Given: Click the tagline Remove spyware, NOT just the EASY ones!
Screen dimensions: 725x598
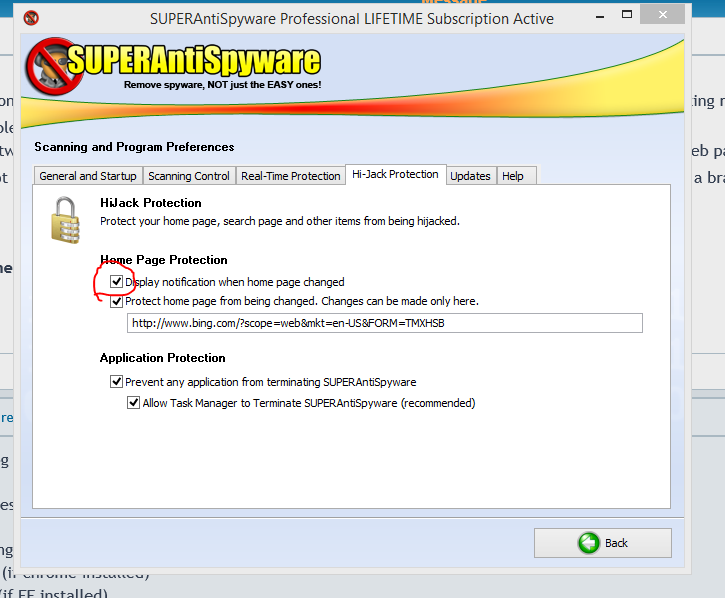Looking at the screenshot, I should [222, 85].
